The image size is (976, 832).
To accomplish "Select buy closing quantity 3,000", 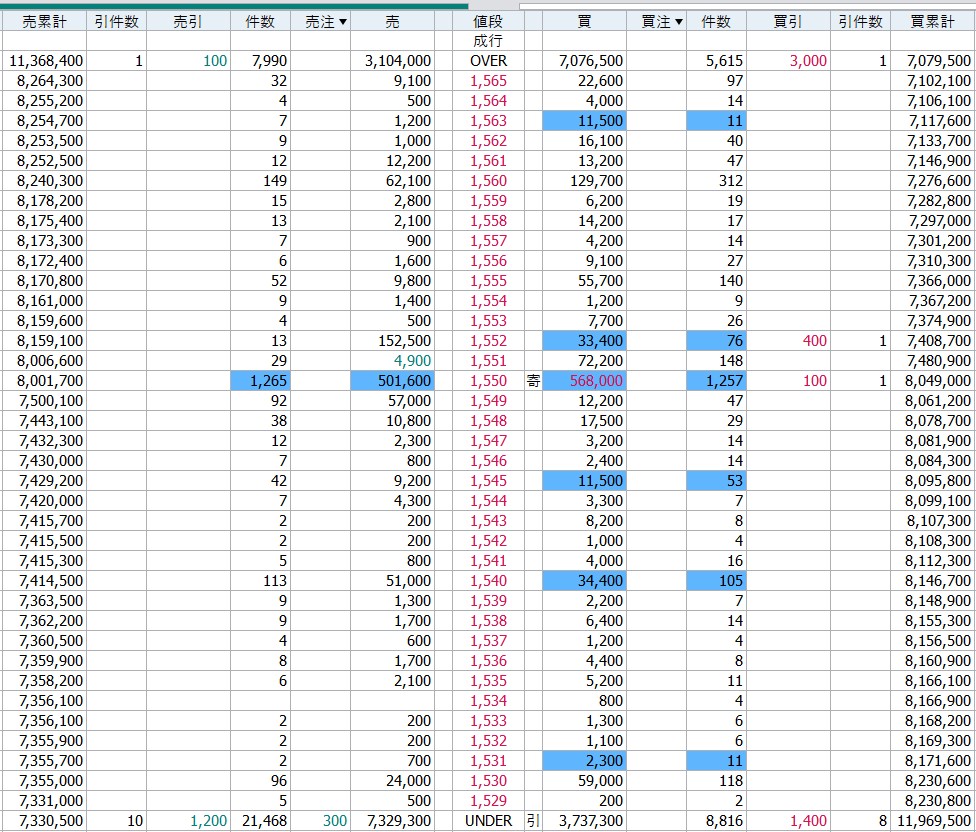I will pyautogui.click(x=808, y=61).
